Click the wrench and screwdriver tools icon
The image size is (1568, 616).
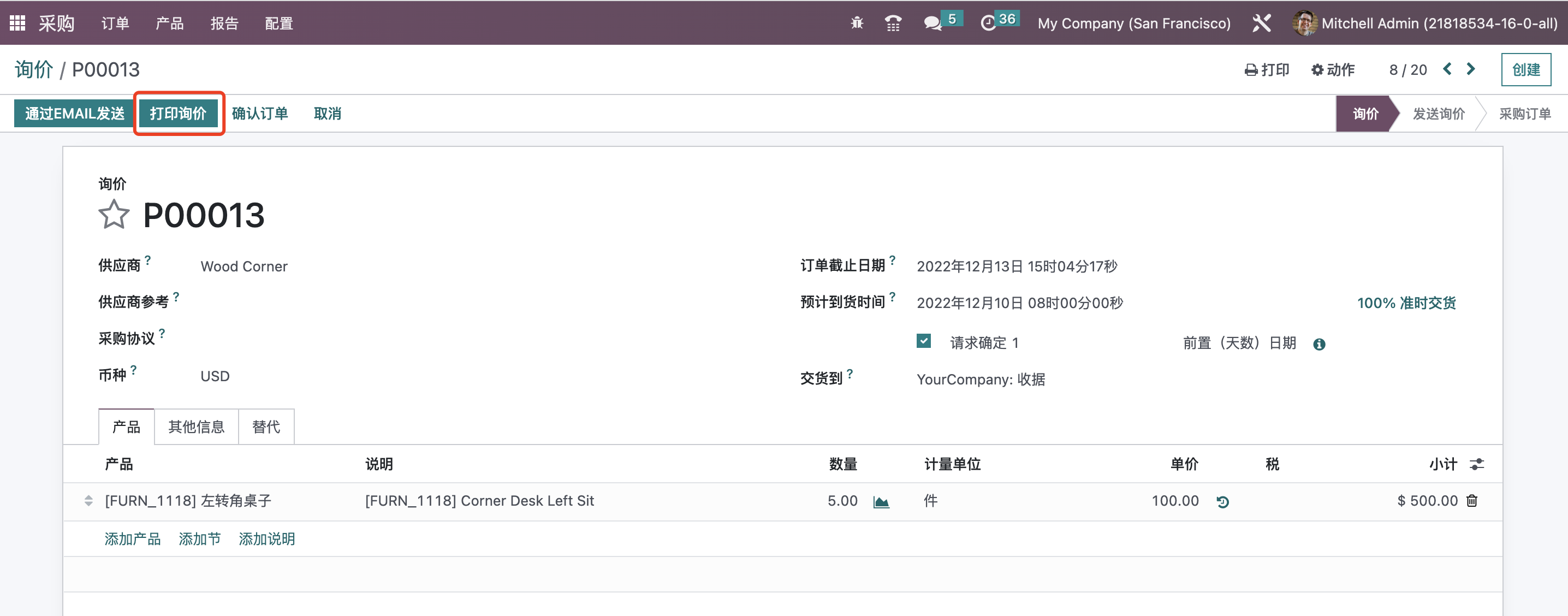(x=1261, y=23)
